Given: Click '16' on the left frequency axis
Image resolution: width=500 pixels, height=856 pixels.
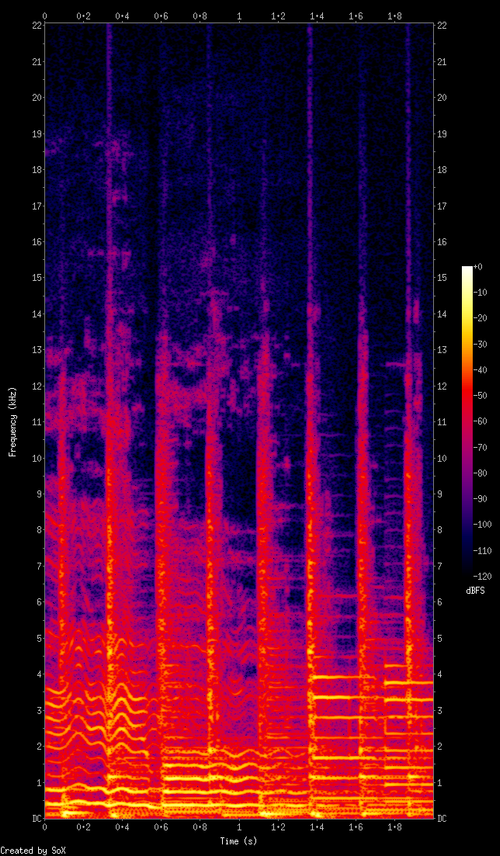Looking at the screenshot, I should (x=35, y=242).
